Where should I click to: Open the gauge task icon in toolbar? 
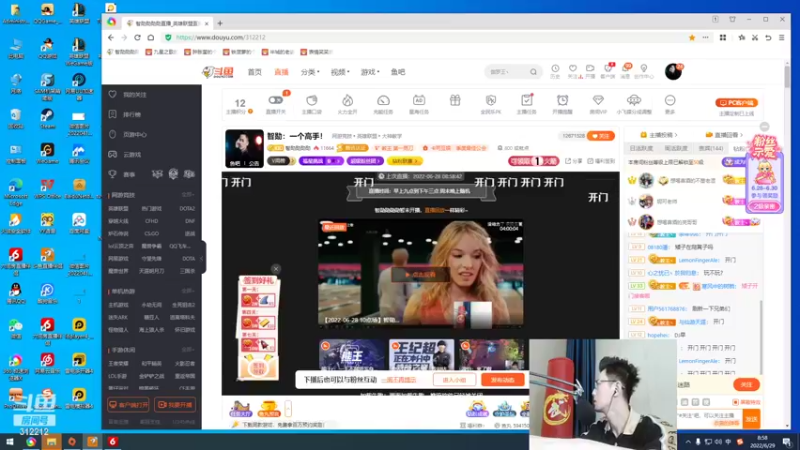pyautogui.click(x=383, y=101)
